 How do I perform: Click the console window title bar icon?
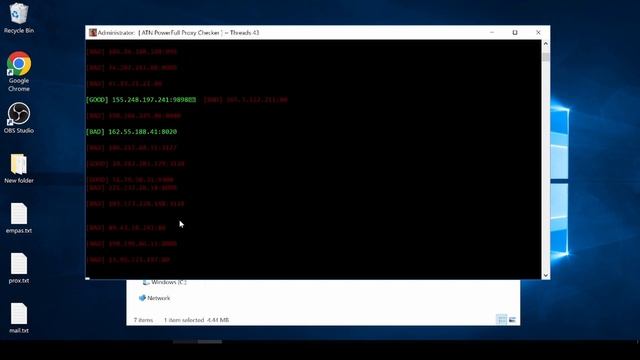[93, 33]
